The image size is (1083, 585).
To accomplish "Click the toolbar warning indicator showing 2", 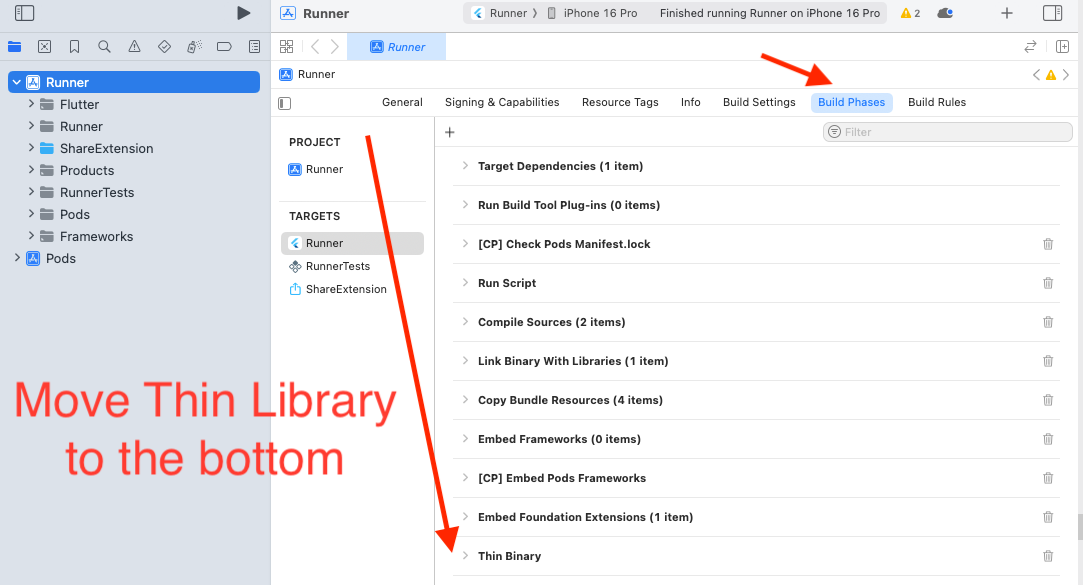I will point(910,13).
